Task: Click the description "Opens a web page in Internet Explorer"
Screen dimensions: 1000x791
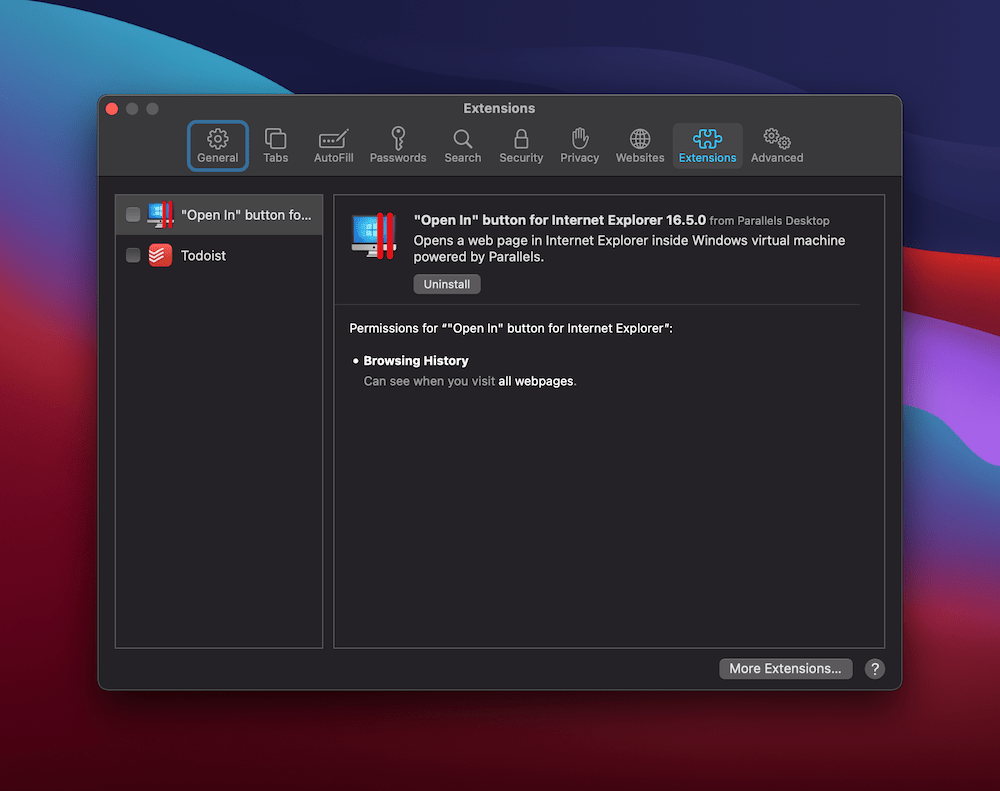Action: [629, 249]
